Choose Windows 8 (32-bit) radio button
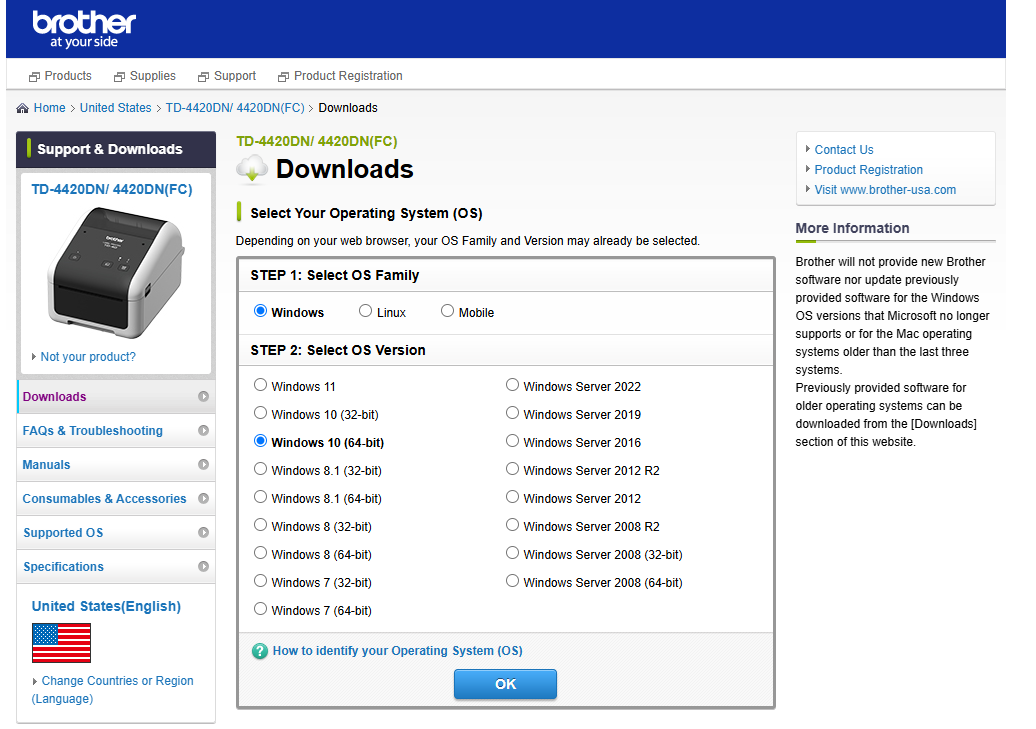The width and height of the screenshot is (1036, 729). tap(260, 525)
